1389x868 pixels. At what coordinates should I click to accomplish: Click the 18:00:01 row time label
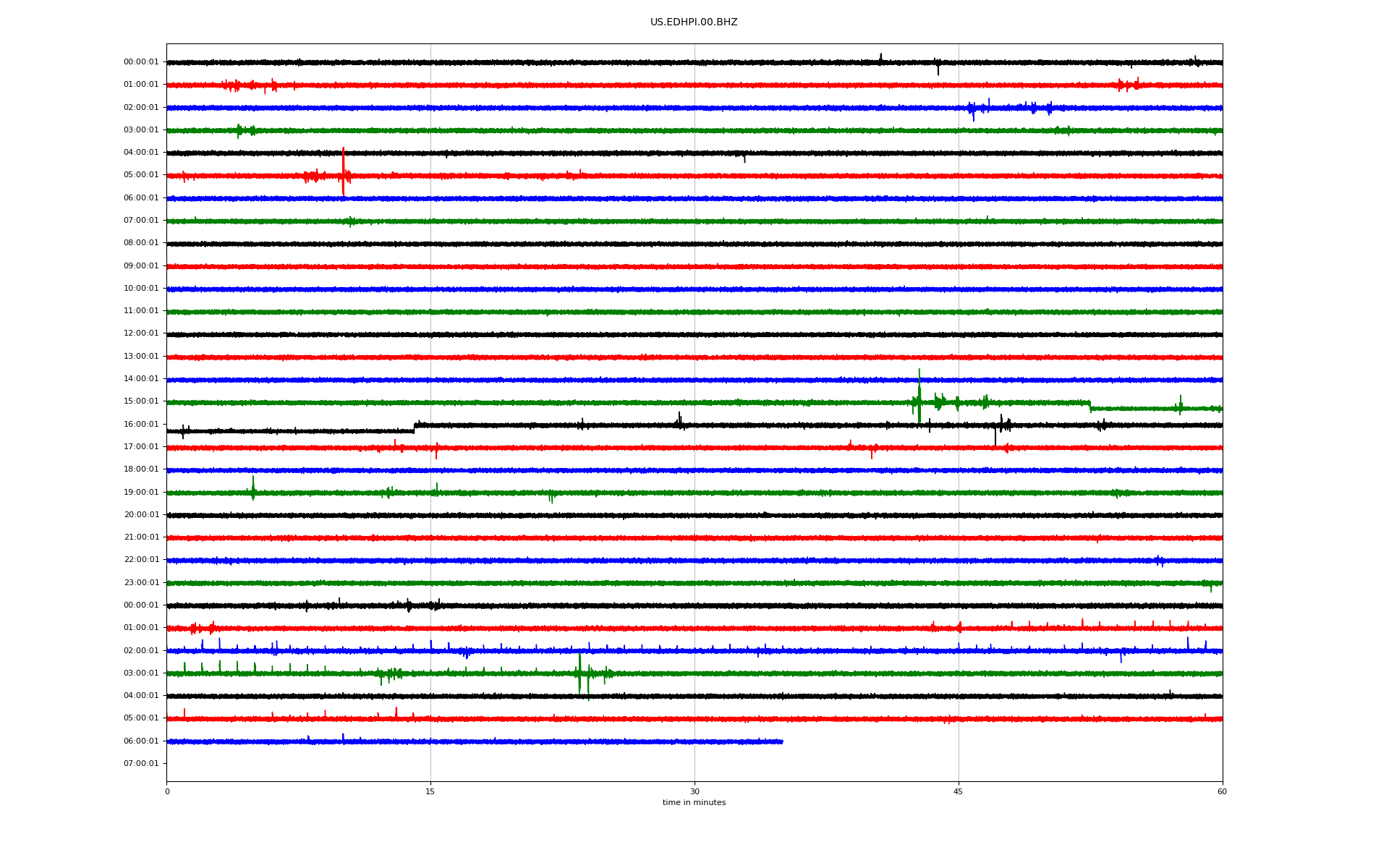click(141, 469)
